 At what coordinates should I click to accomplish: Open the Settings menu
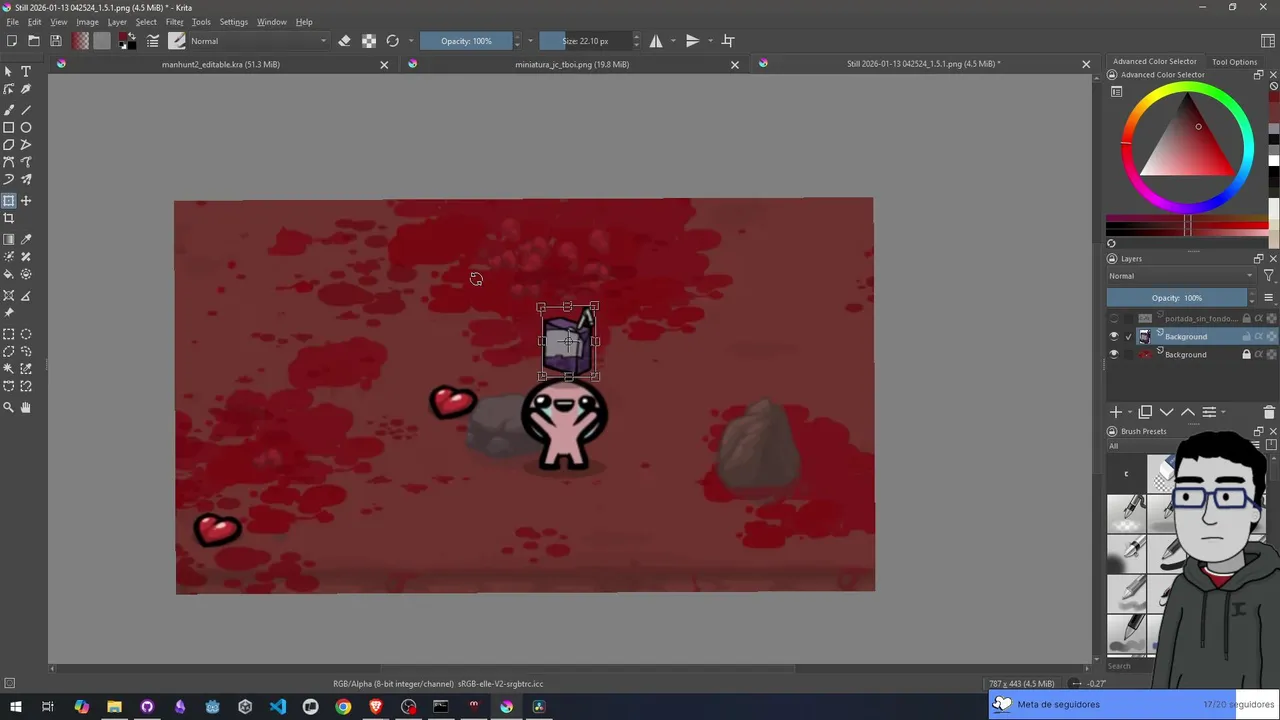click(233, 22)
